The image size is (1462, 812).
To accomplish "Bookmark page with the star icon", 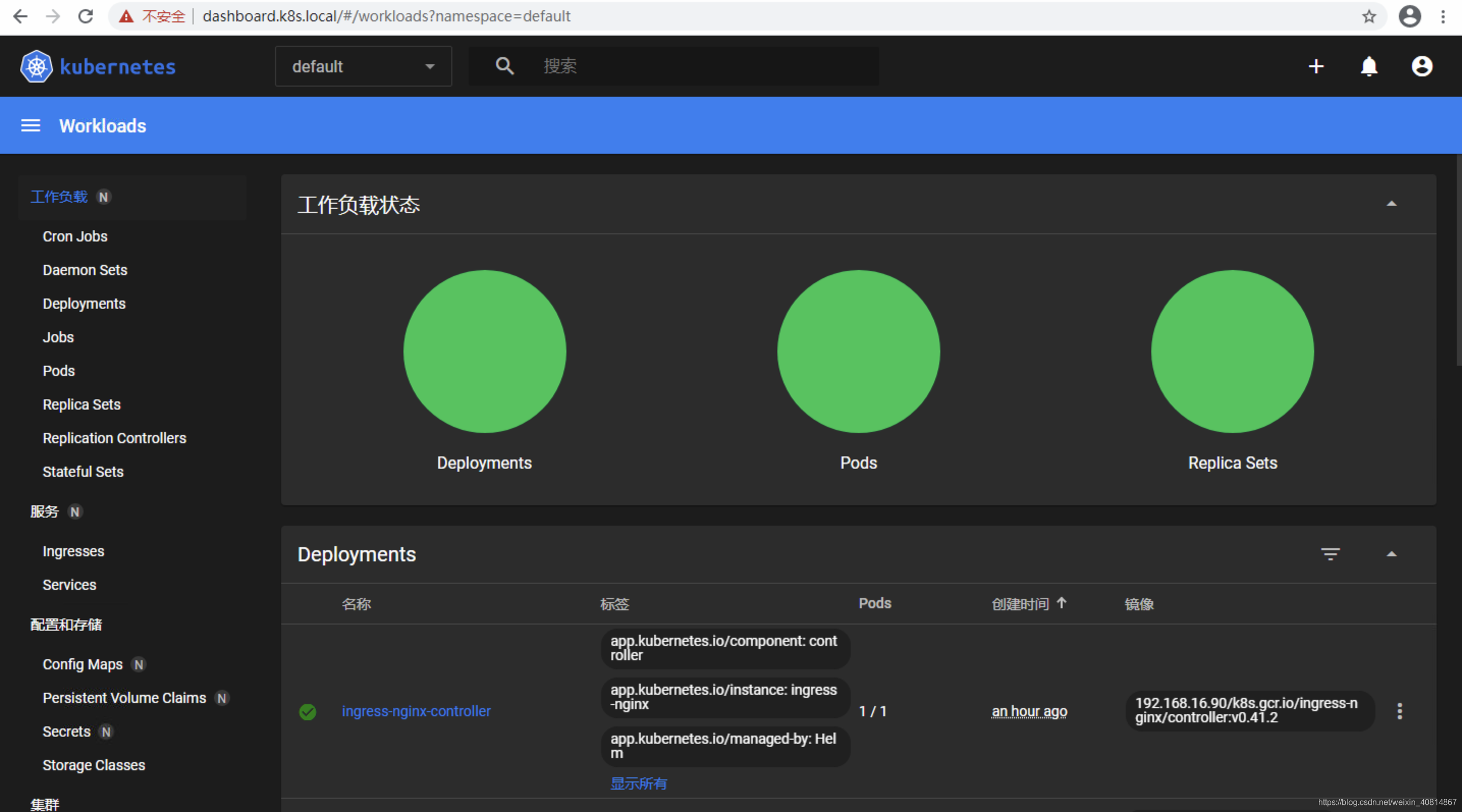I will tap(1369, 16).
